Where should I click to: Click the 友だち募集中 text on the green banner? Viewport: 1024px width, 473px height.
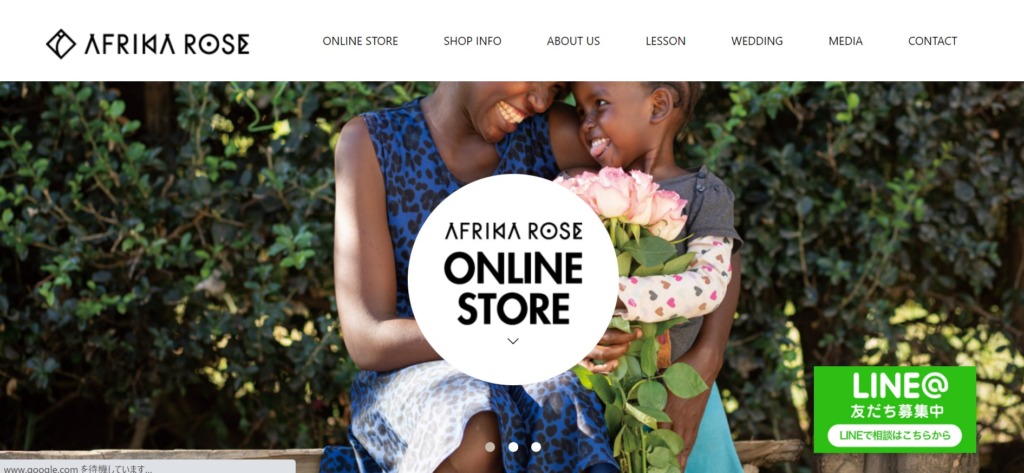[x=896, y=412]
